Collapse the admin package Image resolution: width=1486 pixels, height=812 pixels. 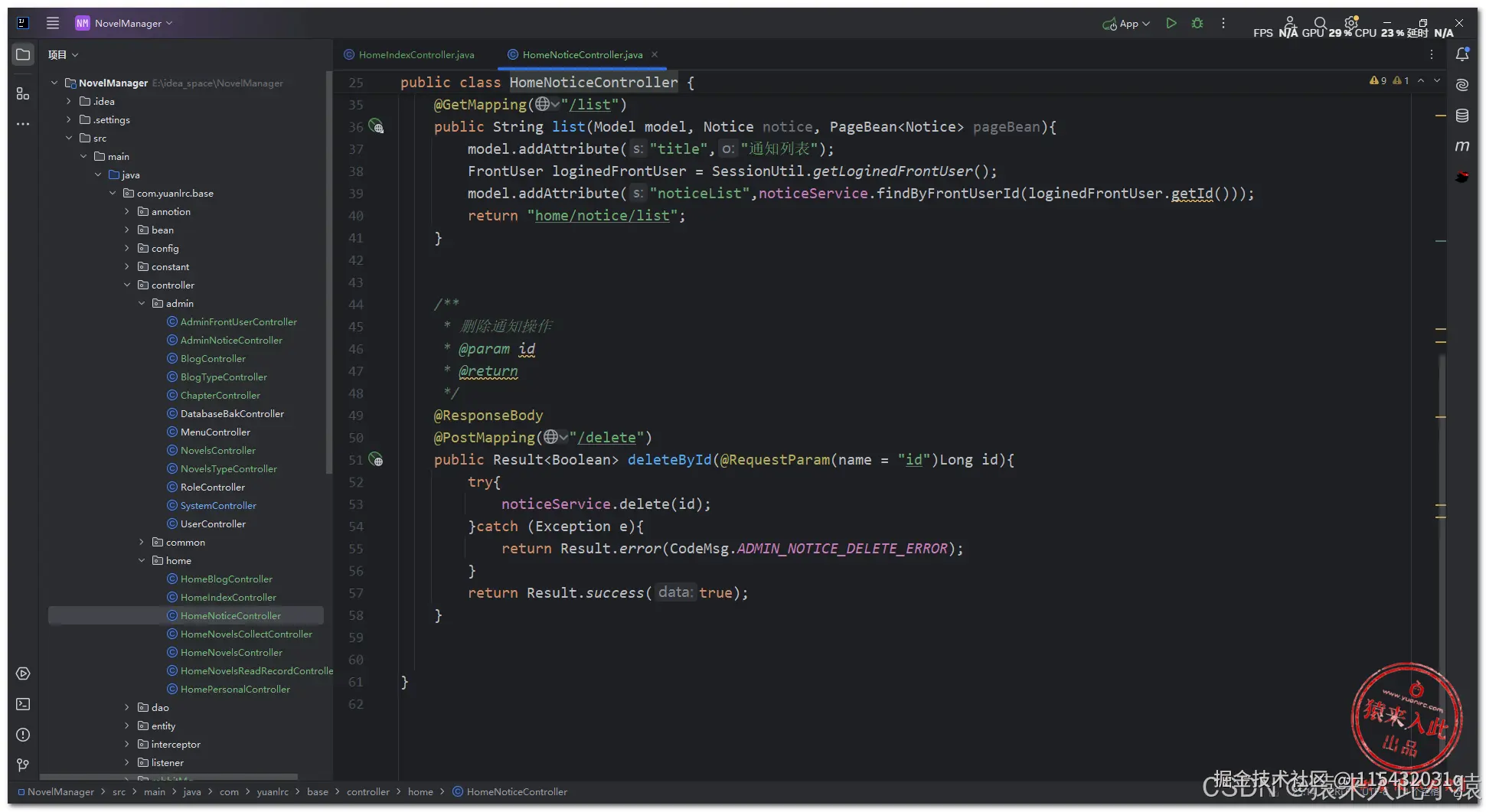click(x=142, y=303)
